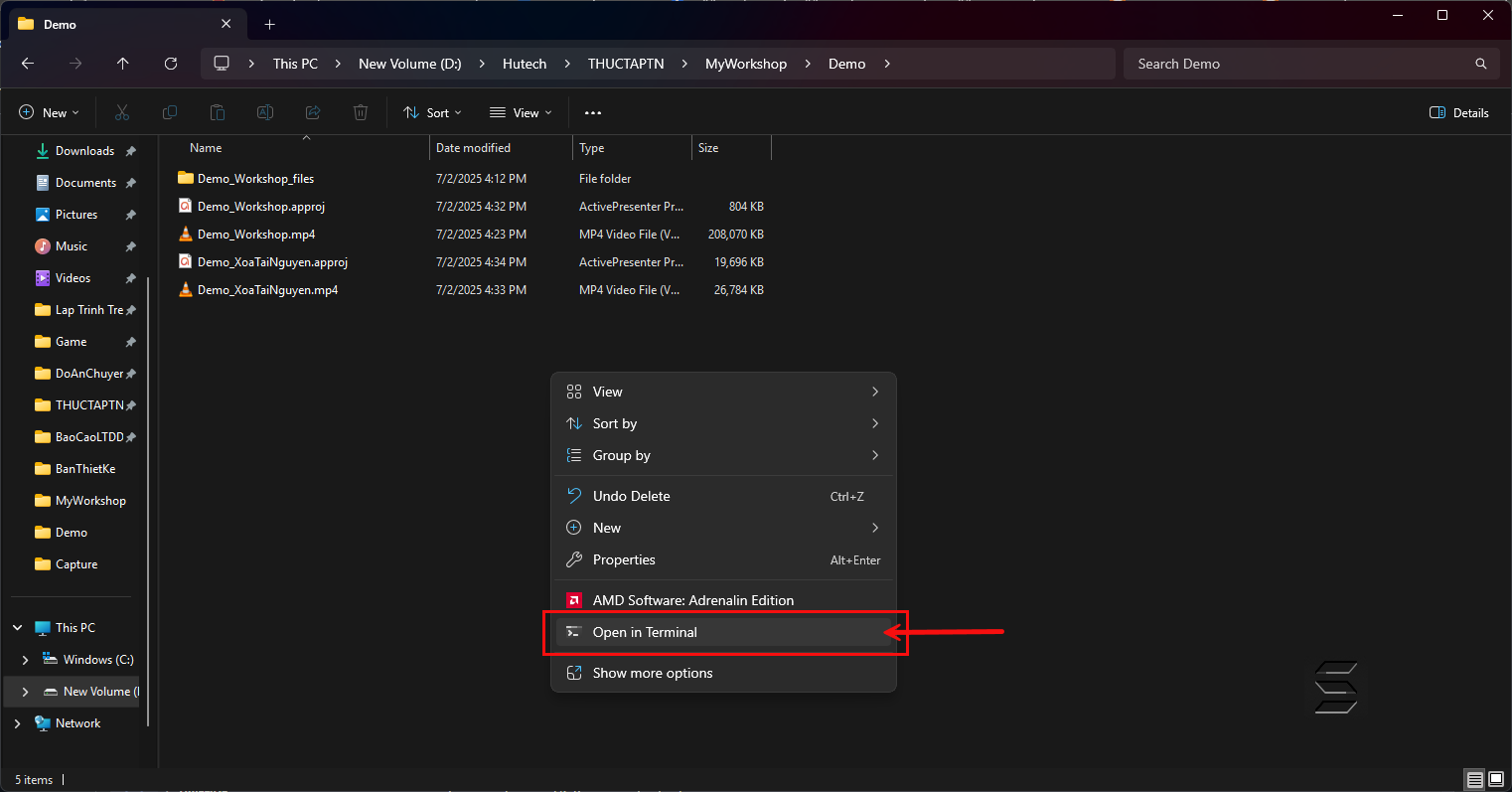This screenshot has width=1512, height=792.
Task: Click MyWorkshop in address bar
Action: pos(746,64)
